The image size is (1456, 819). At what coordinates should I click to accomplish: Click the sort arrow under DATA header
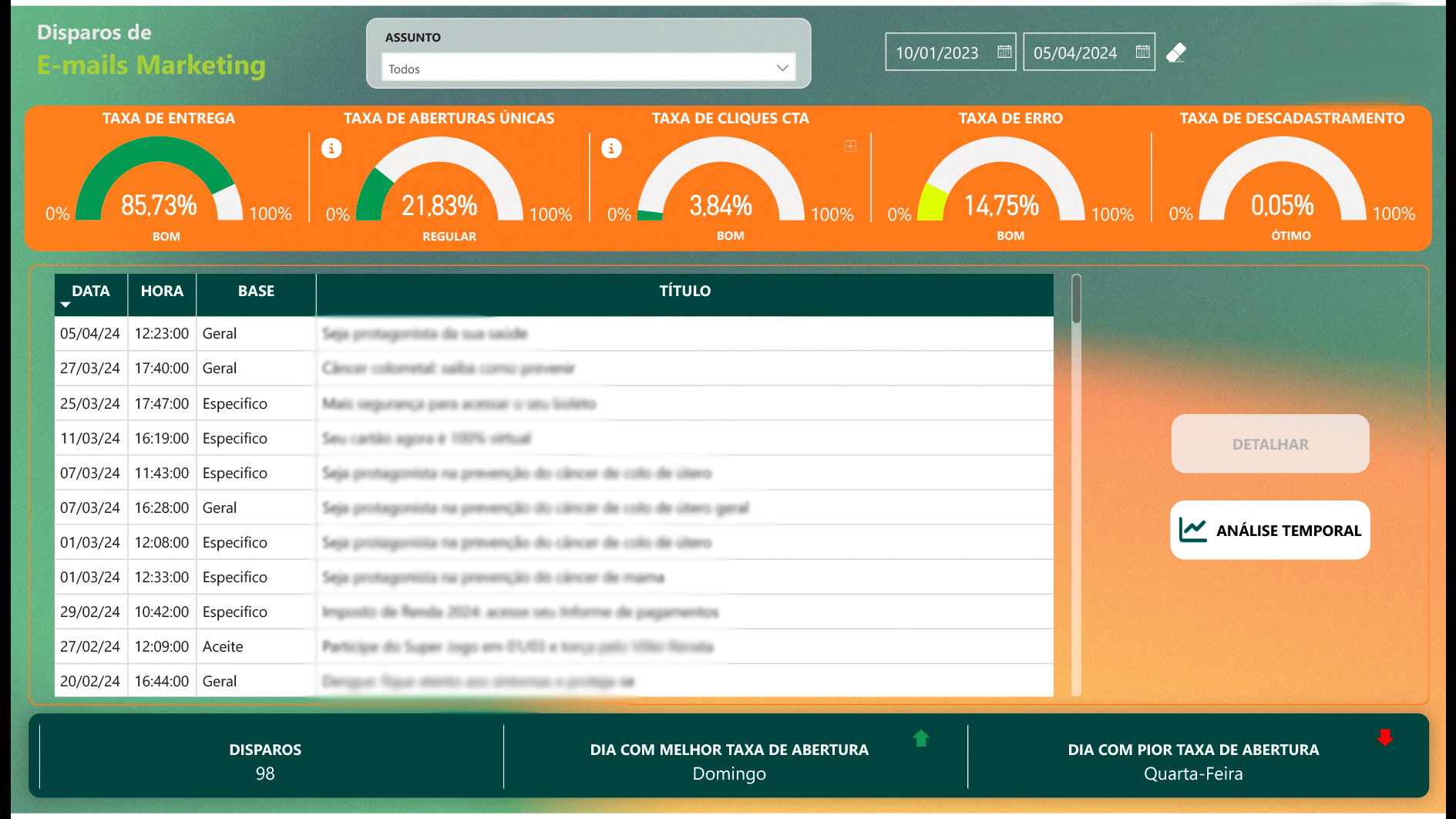pyautogui.click(x=66, y=305)
